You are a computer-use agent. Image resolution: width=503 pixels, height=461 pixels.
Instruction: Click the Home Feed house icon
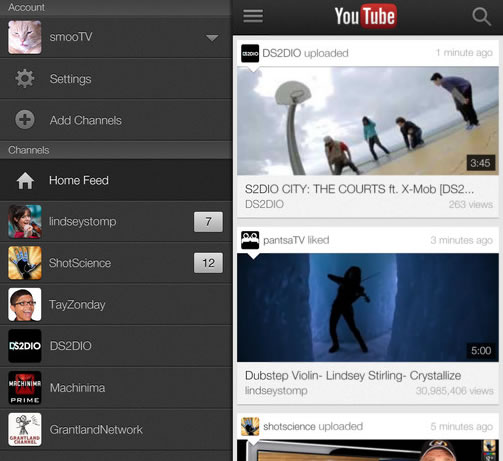click(25, 180)
